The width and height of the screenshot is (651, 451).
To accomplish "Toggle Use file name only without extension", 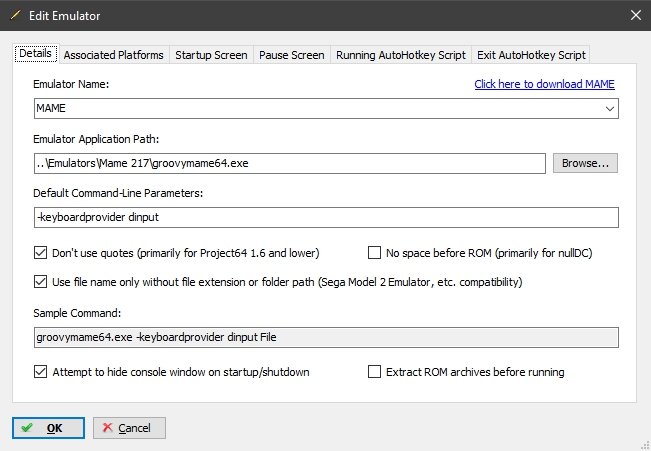I will [41, 282].
